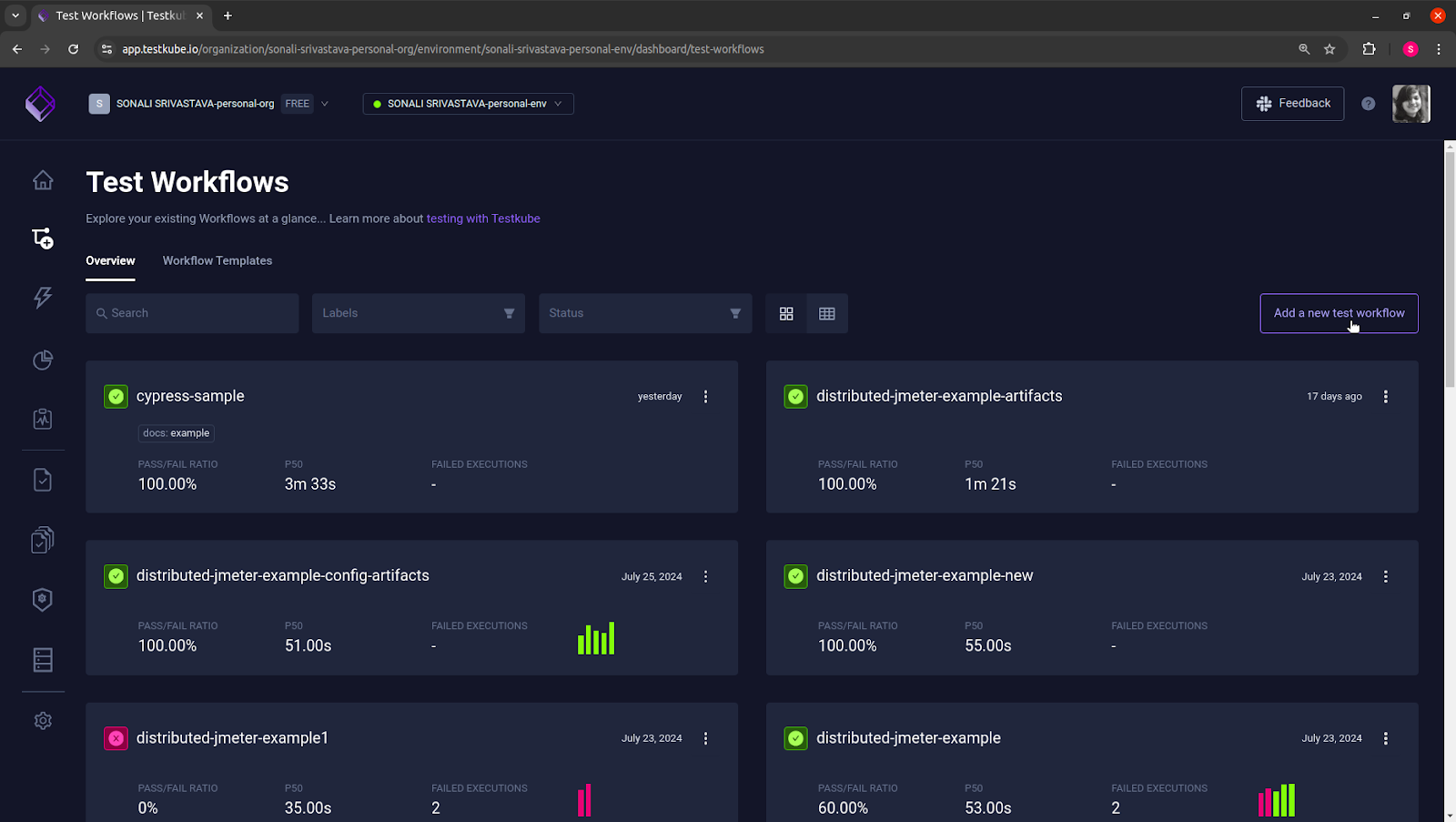Expand the organization switcher chevron
1456x822 pixels.
(x=325, y=104)
